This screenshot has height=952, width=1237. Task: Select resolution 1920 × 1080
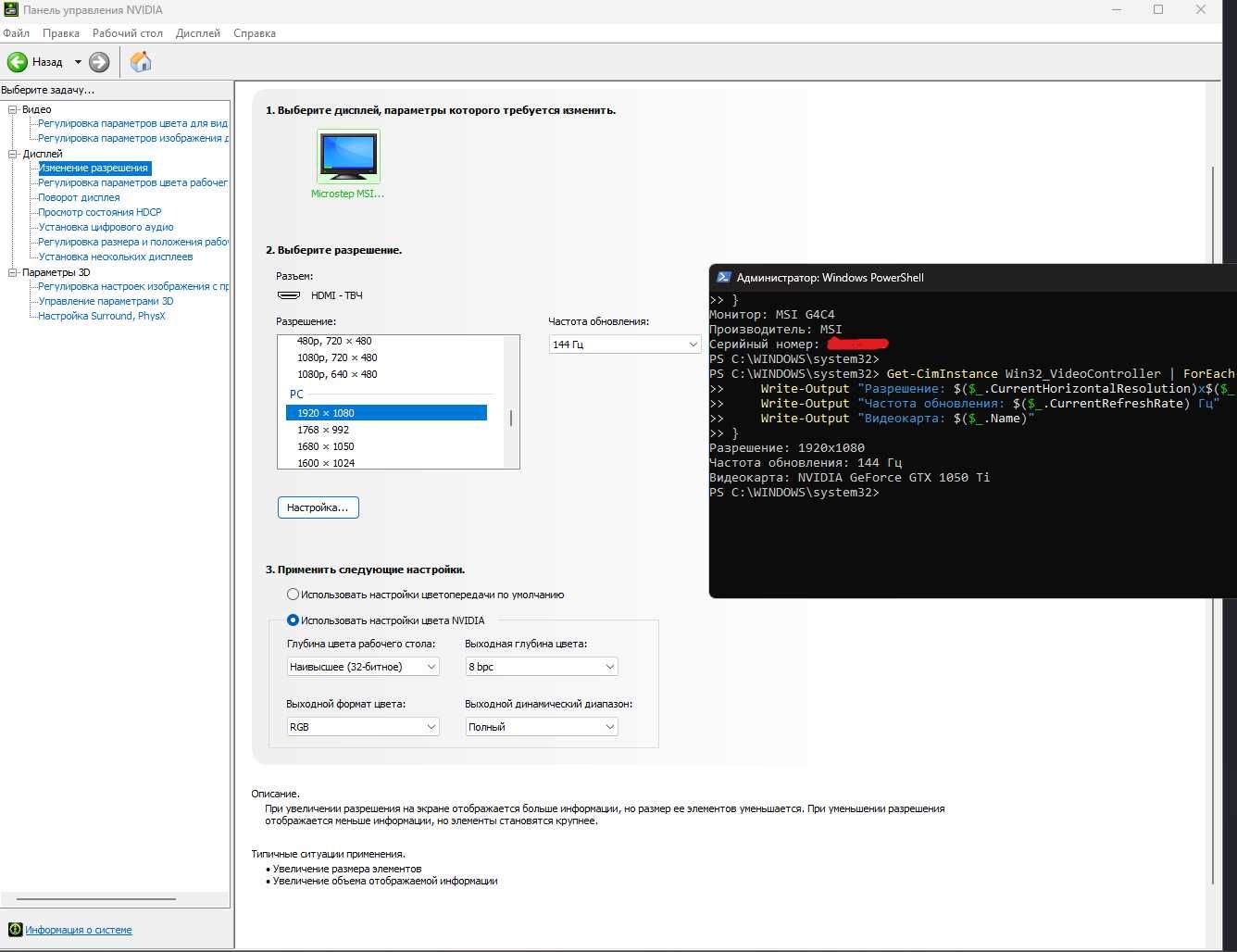[386, 413]
